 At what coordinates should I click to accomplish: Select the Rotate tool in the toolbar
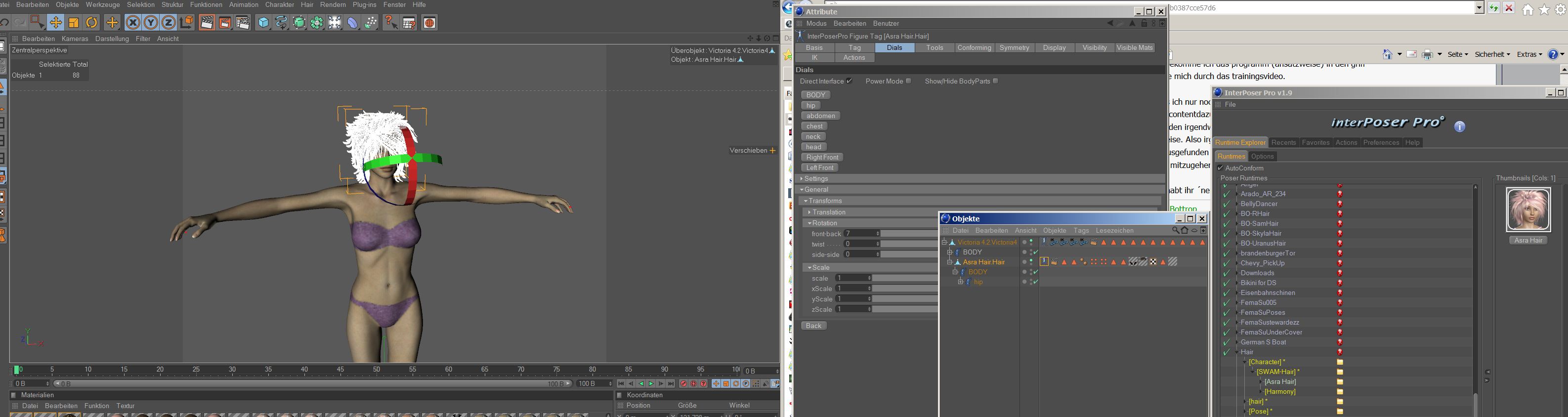click(x=92, y=23)
